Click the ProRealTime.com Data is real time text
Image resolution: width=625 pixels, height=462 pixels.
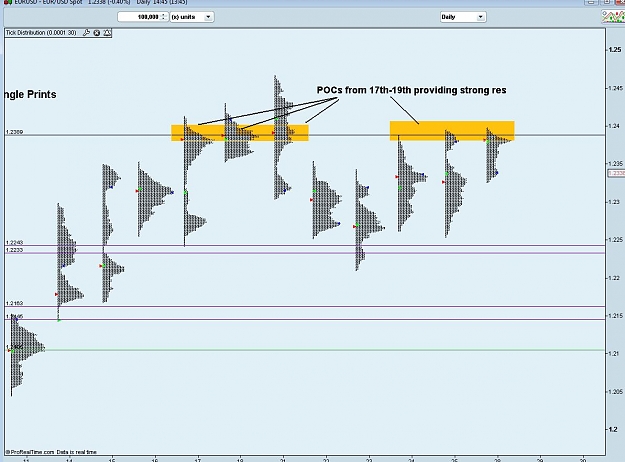(x=51, y=452)
